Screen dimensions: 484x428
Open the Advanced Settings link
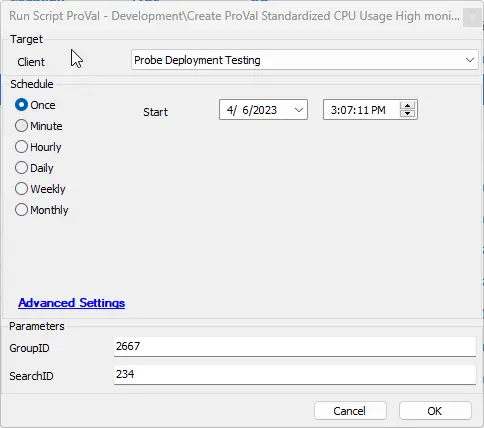72,303
